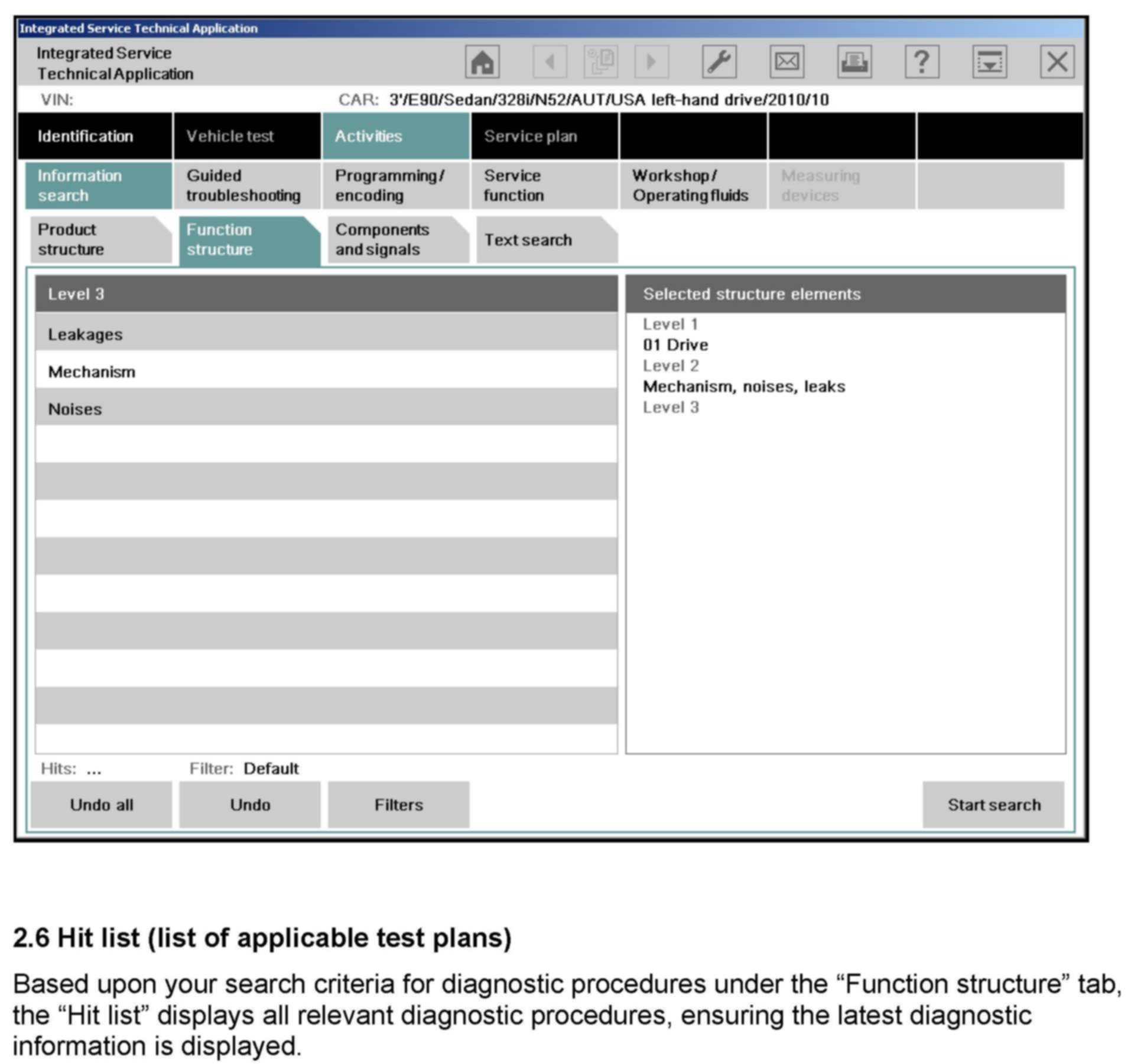Viewport: 1147px width, 1064px height.
Task: Click the back arrow navigation icon
Action: (550, 61)
